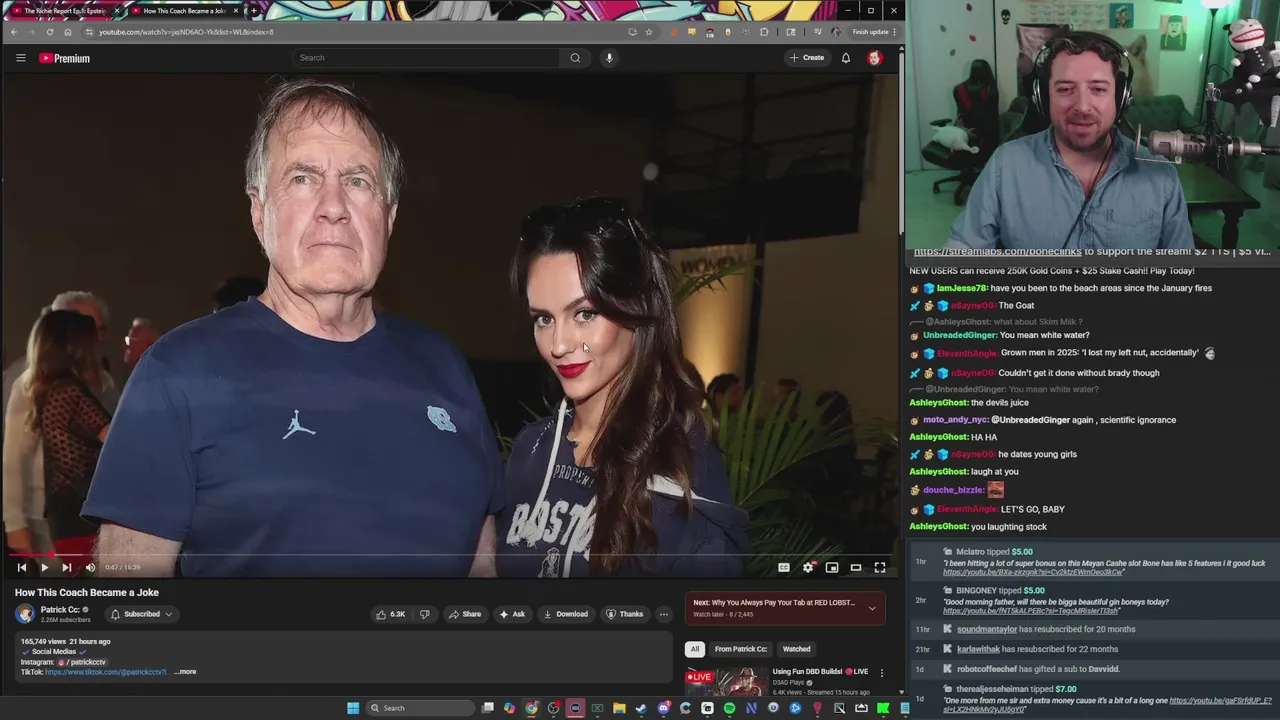The image size is (1280, 720).
Task: Click the Windows taskbar Search box
Action: tap(418, 708)
